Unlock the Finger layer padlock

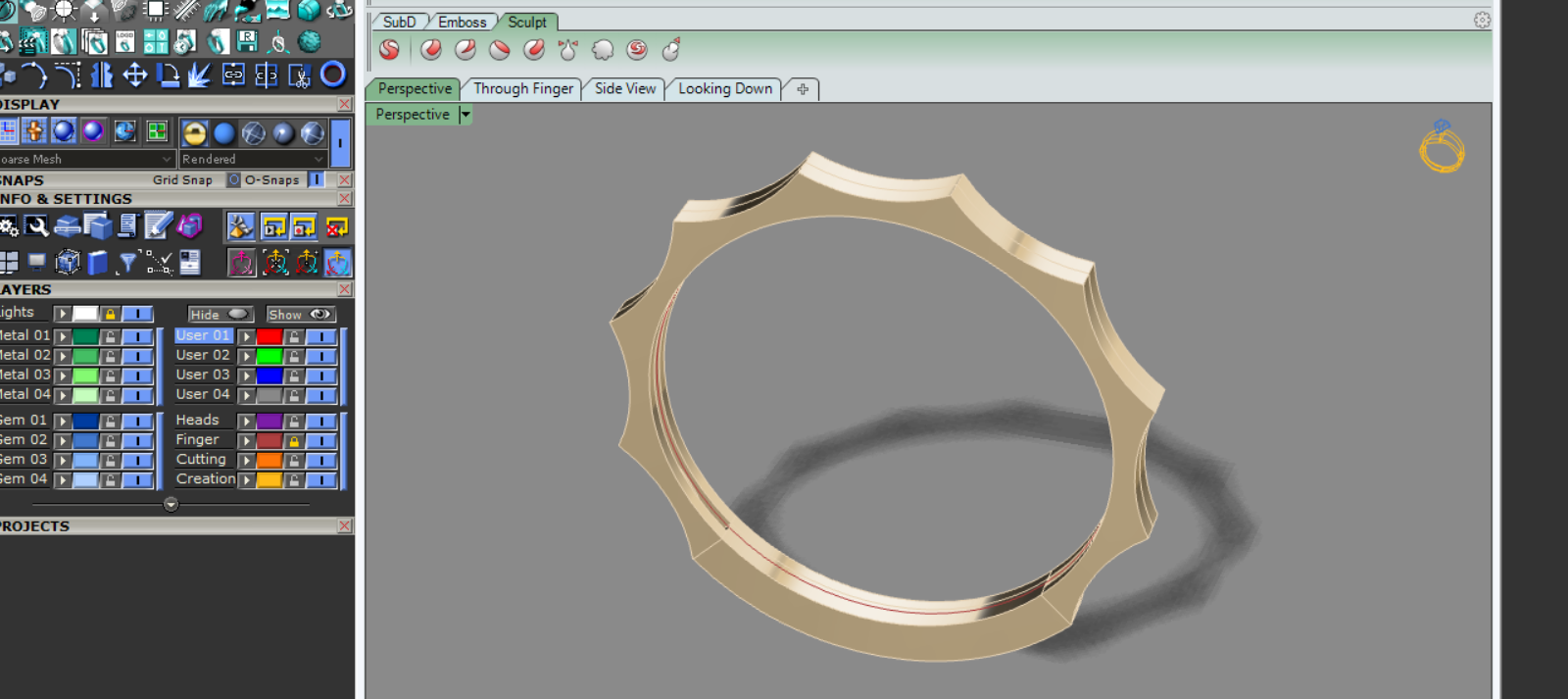(294, 441)
